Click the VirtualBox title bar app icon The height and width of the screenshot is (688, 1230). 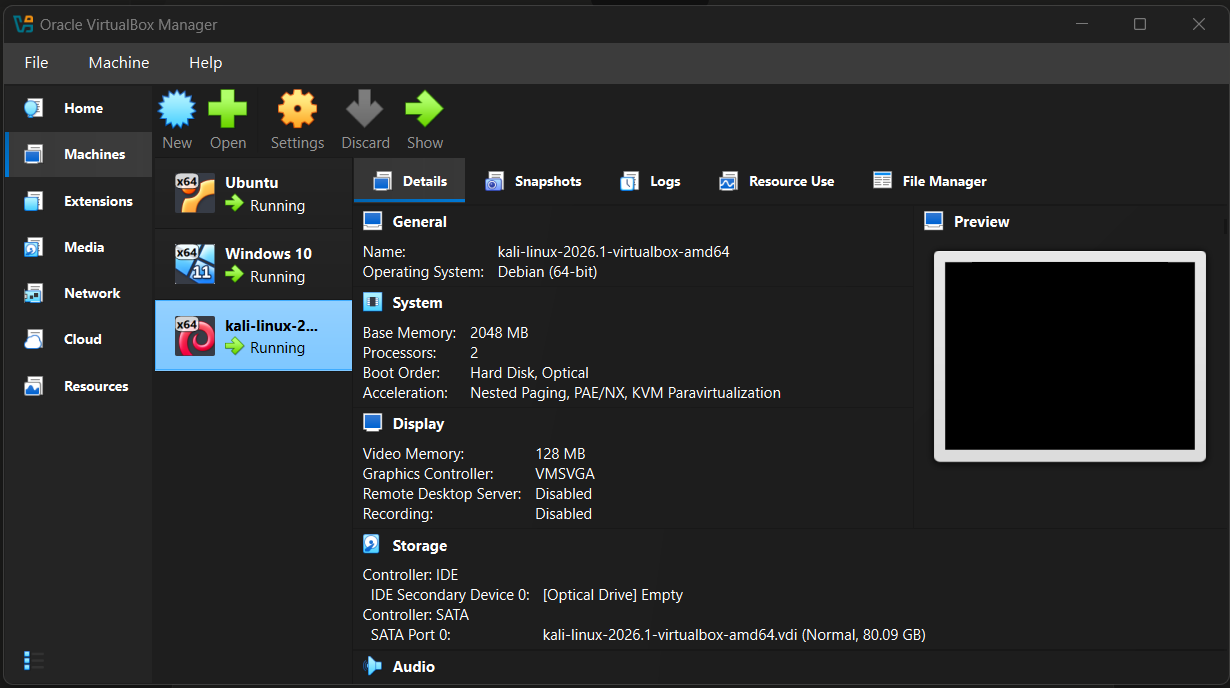coord(23,24)
